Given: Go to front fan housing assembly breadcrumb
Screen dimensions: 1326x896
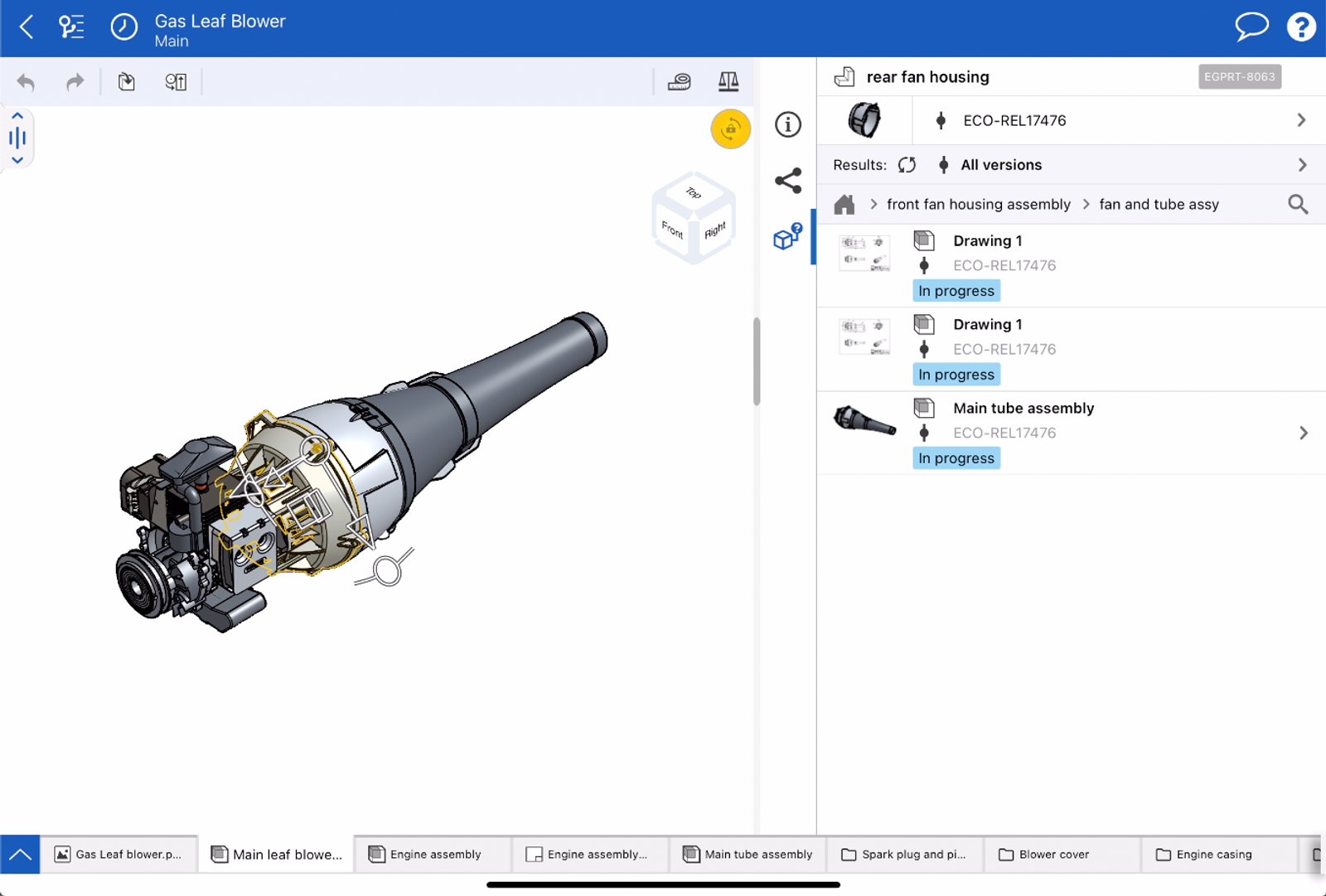Looking at the screenshot, I should click(978, 205).
